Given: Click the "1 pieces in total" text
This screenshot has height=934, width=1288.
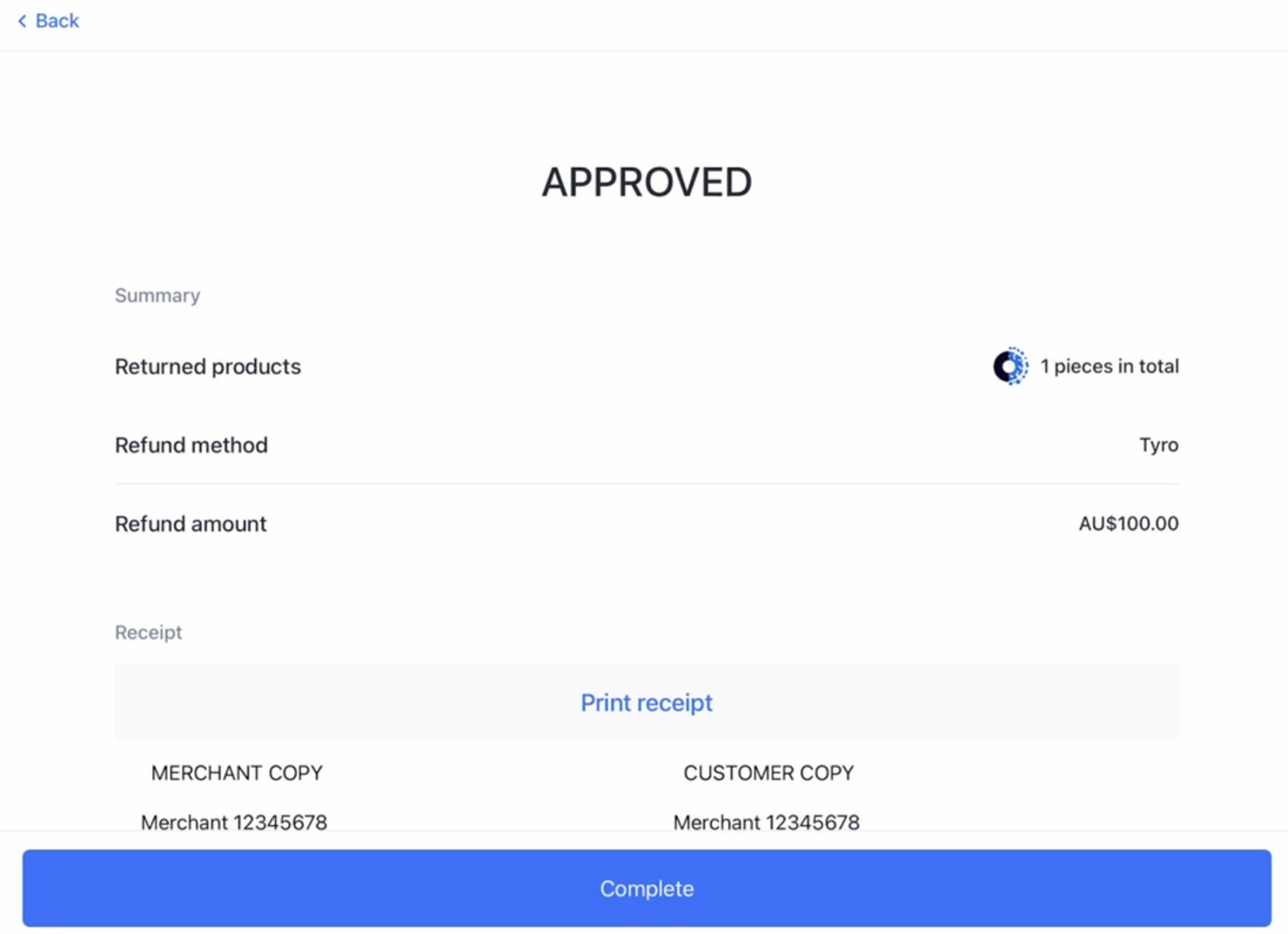Looking at the screenshot, I should tap(1109, 367).
